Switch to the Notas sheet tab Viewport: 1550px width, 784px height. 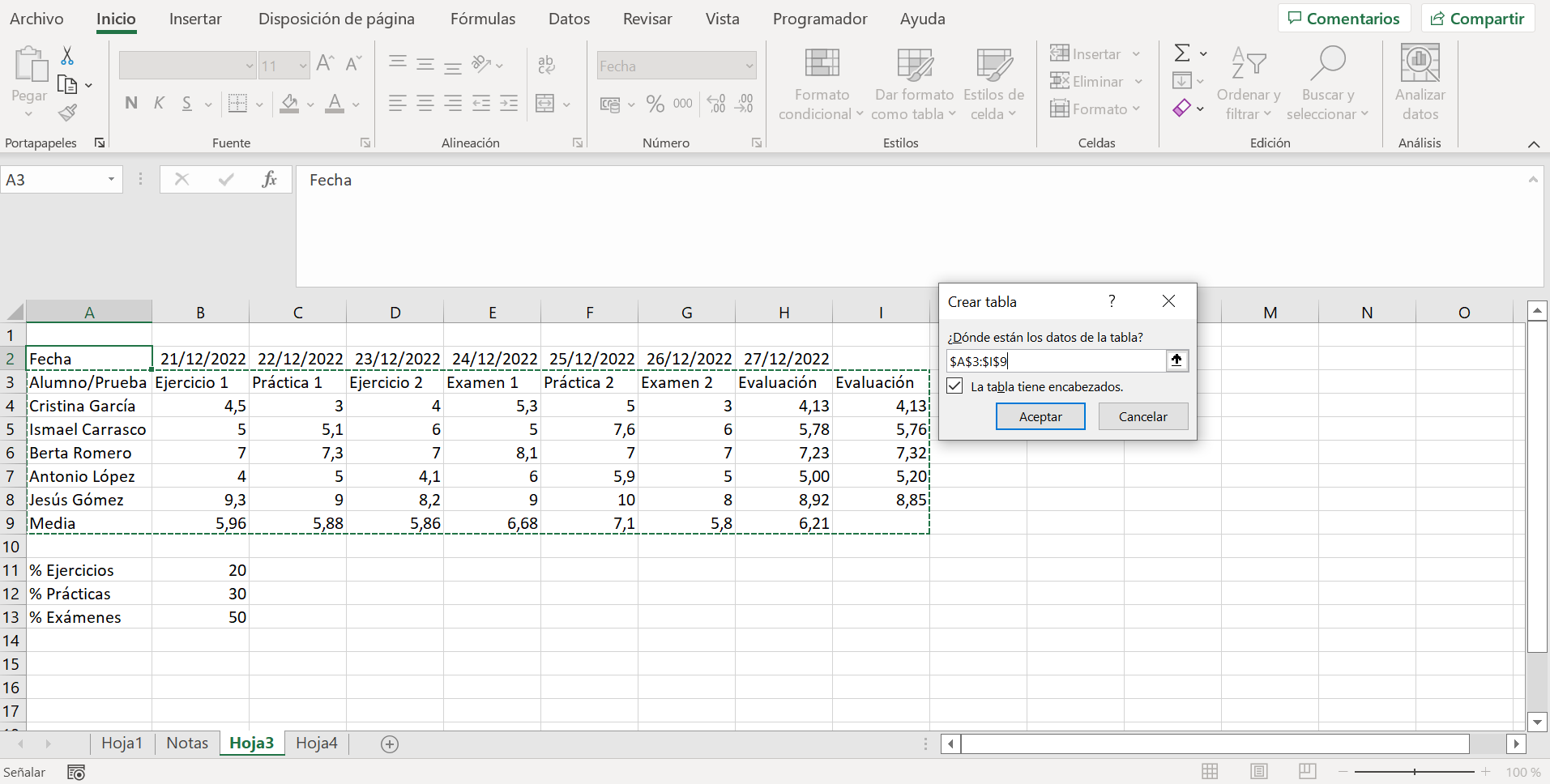(x=187, y=744)
